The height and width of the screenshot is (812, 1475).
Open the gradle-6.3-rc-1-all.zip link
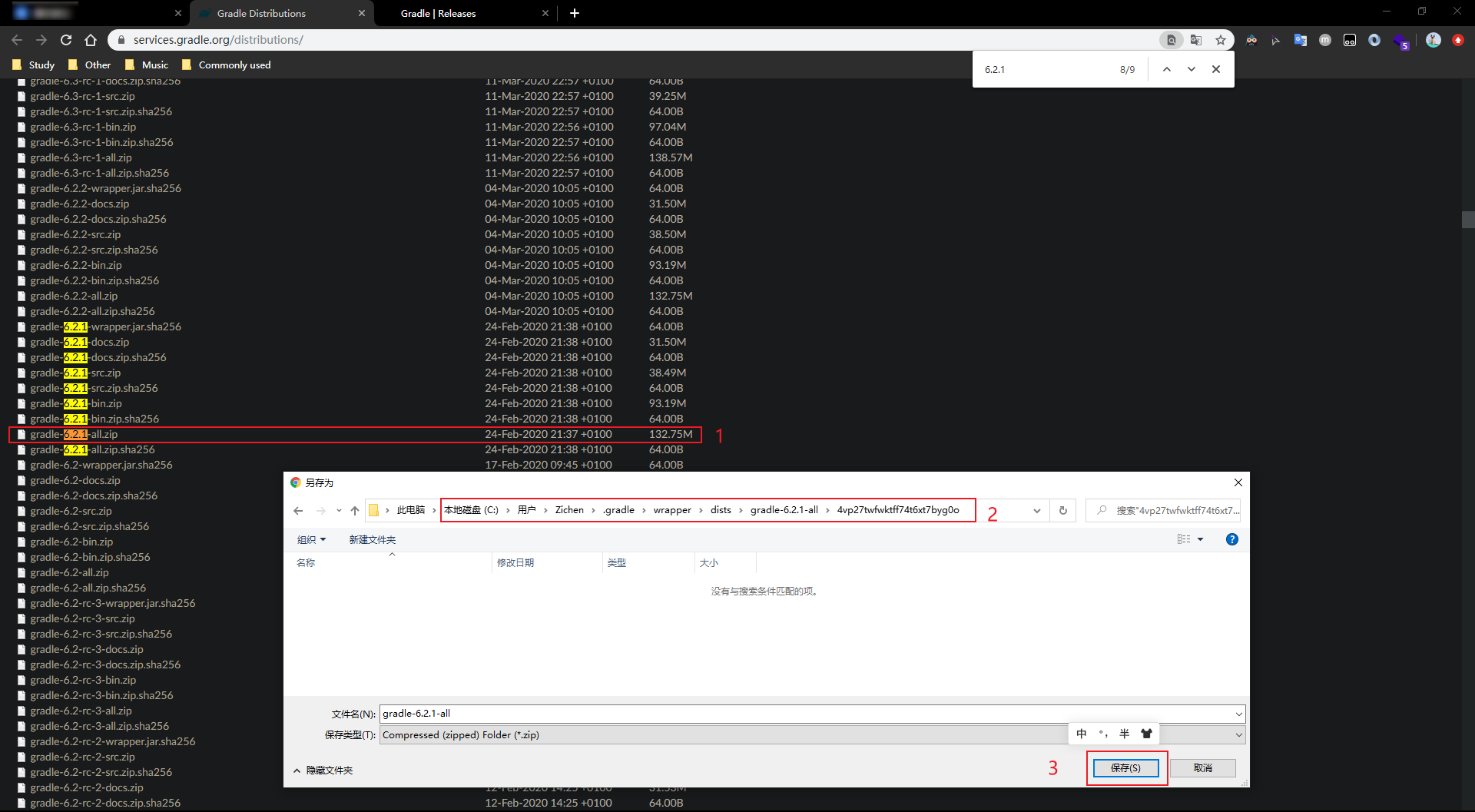pos(81,157)
